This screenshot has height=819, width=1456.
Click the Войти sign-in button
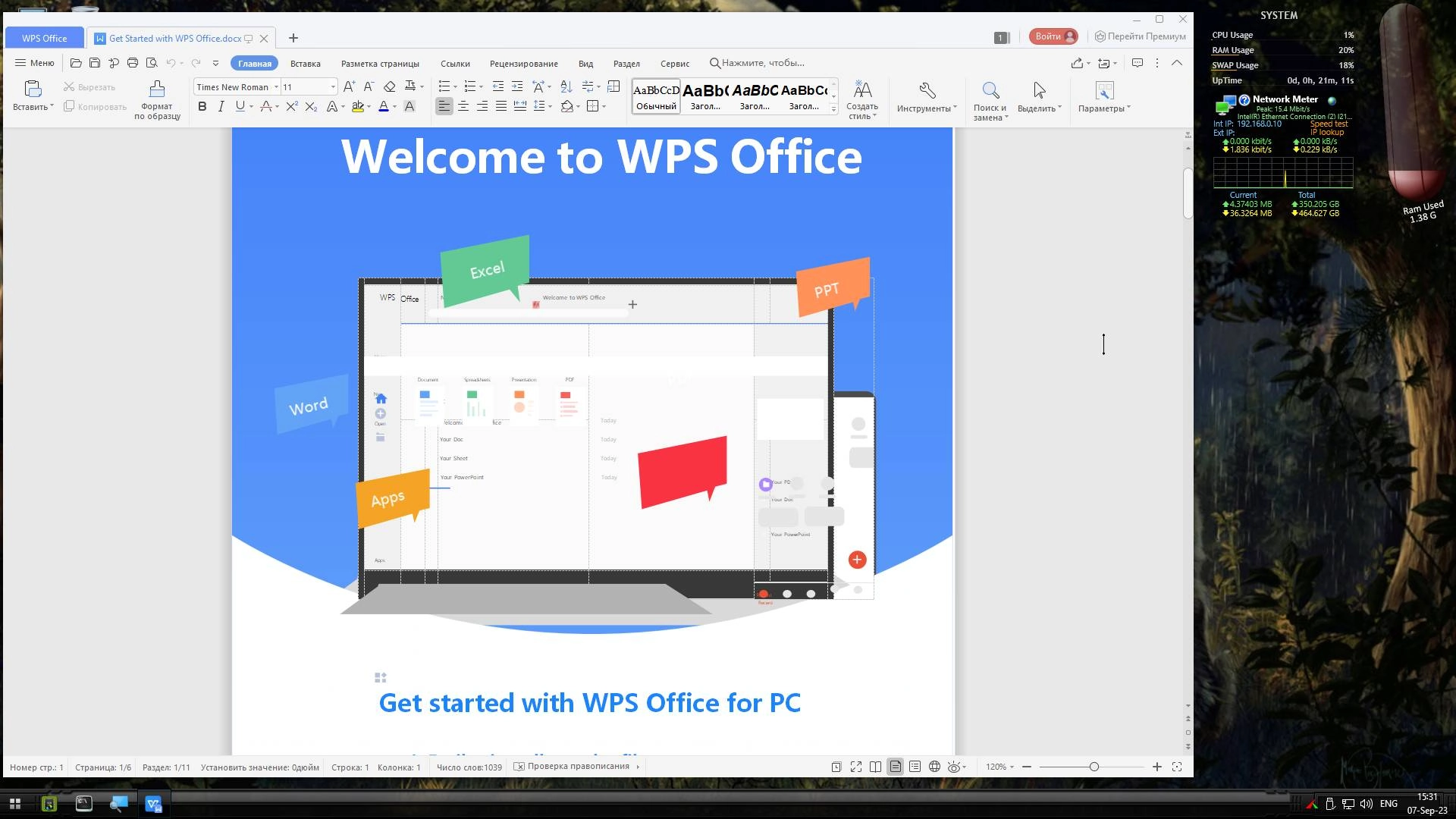point(1054,36)
